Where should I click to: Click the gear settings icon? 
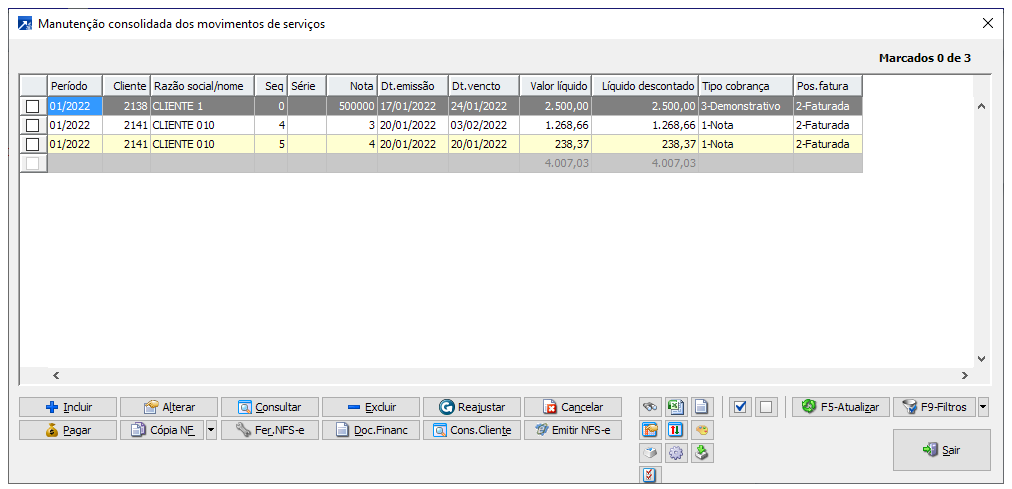point(676,453)
